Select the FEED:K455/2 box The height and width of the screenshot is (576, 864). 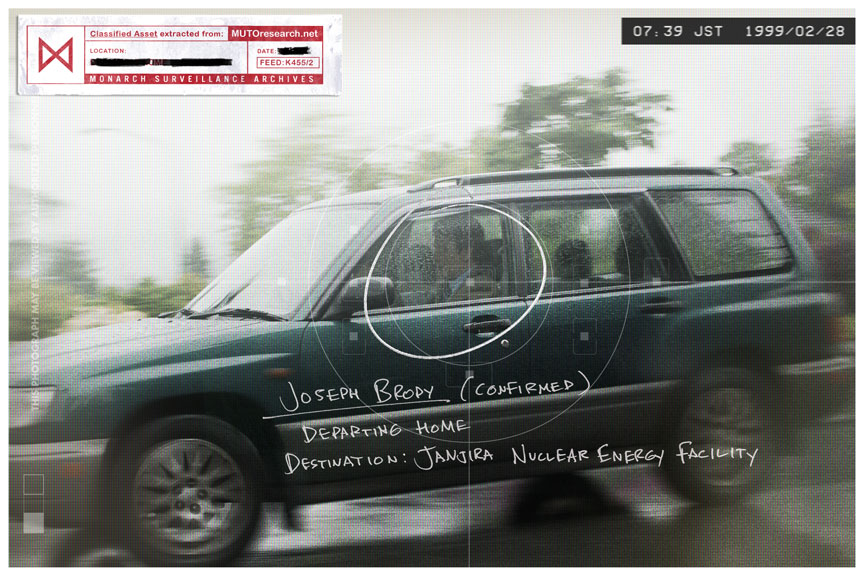pyautogui.click(x=287, y=63)
